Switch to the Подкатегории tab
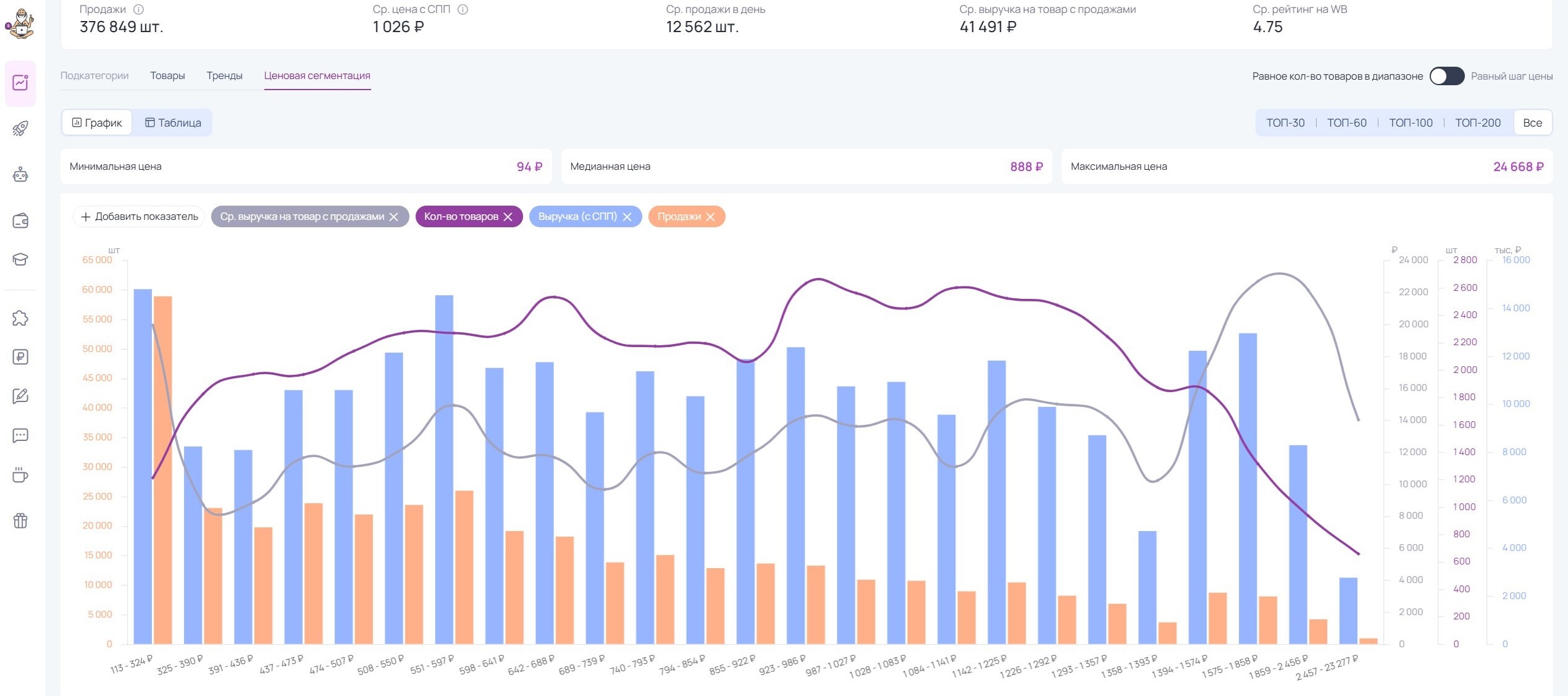Viewport: 1568px width, 696px height. coord(94,75)
